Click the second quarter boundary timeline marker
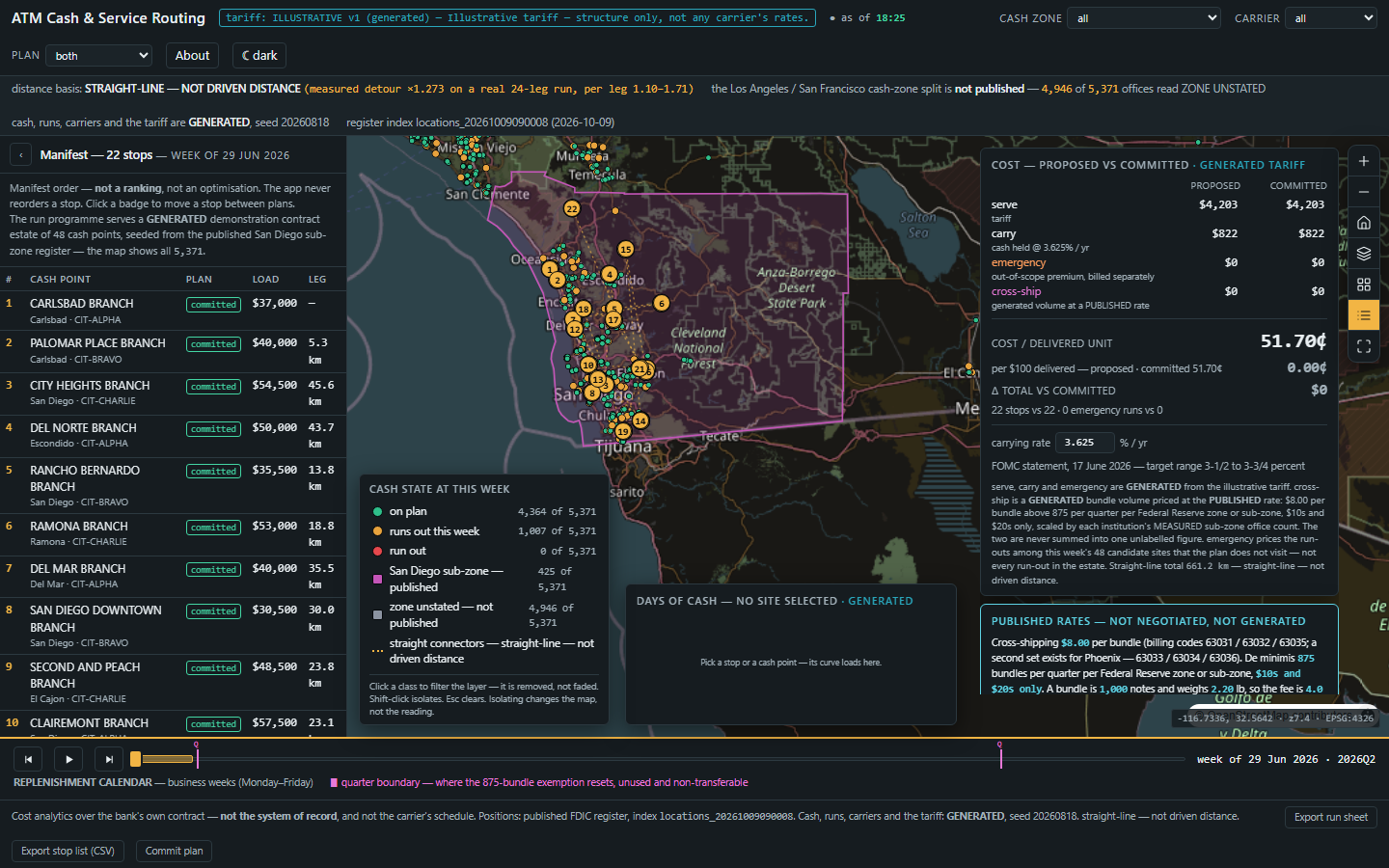 (1000, 755)
